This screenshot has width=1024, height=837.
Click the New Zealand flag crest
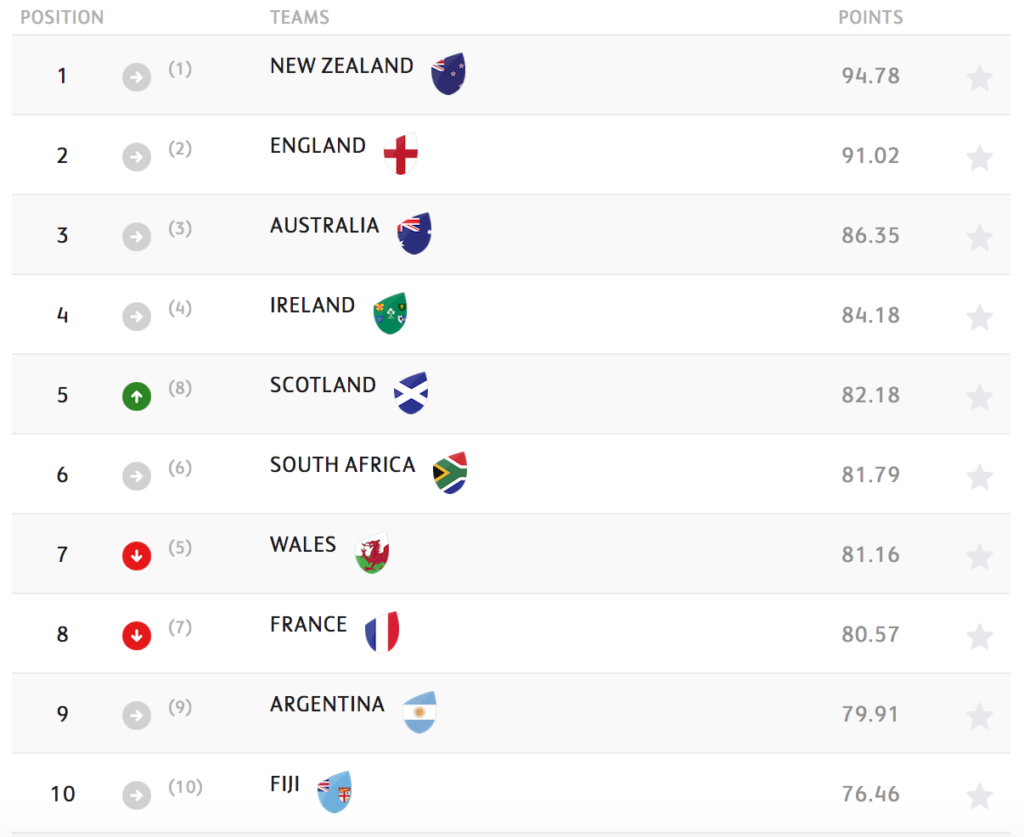(448, 72)
